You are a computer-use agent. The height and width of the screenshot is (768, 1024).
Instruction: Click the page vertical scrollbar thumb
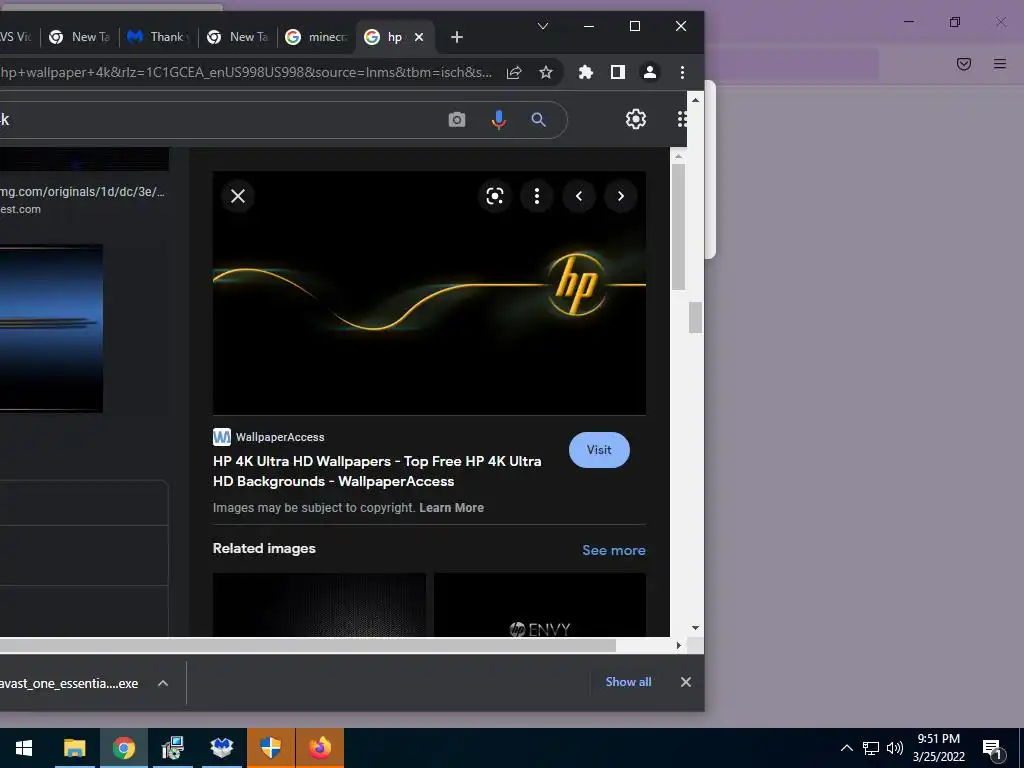coord(696,317)
